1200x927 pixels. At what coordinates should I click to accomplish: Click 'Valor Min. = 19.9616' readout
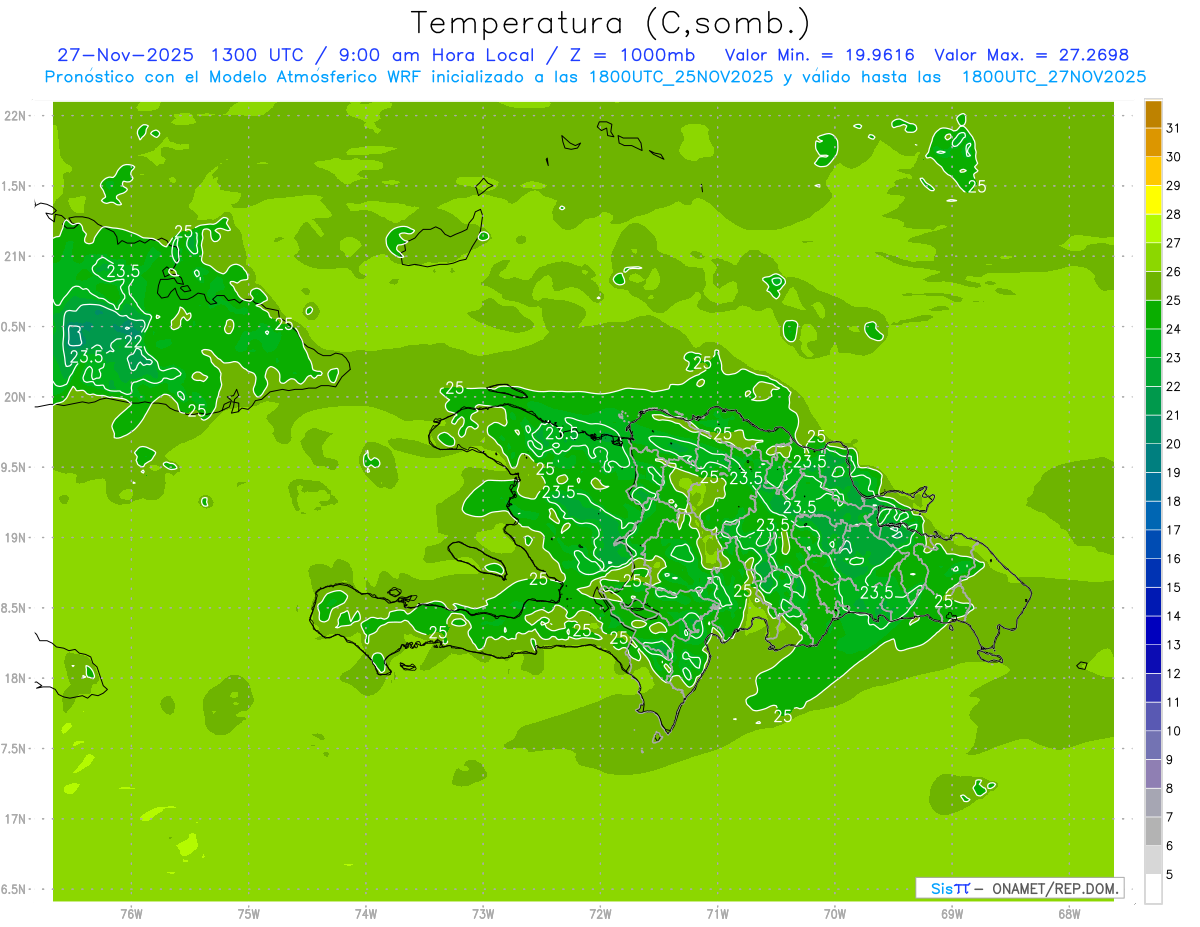tap(819, 55)
